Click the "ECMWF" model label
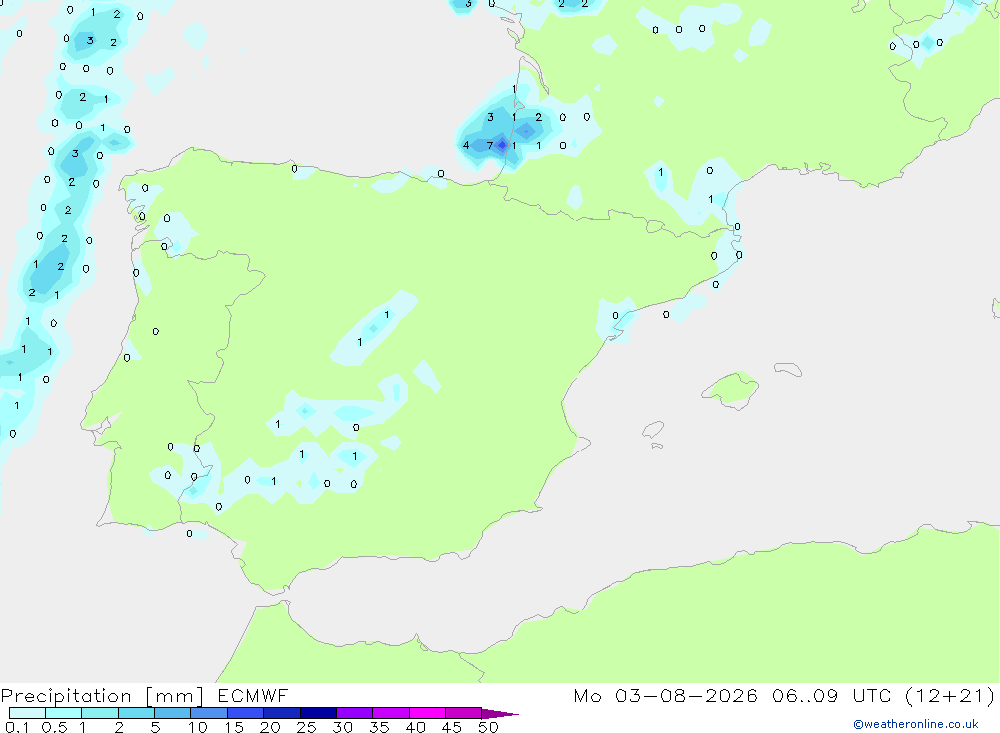This screenshot has width=1000, height=733. point(253,695)
